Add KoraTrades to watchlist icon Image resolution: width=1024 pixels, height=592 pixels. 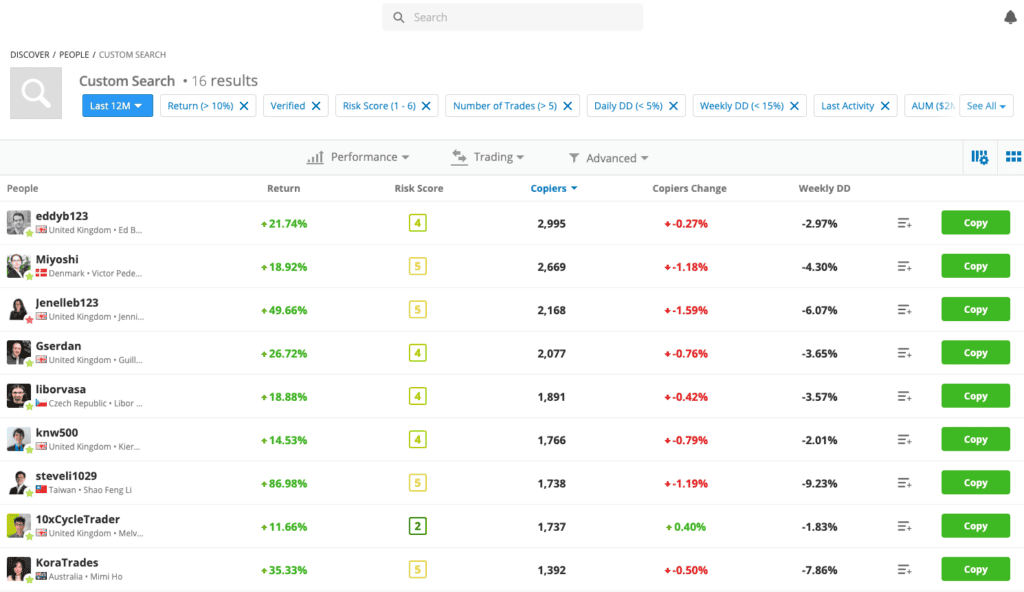point(904,570)
